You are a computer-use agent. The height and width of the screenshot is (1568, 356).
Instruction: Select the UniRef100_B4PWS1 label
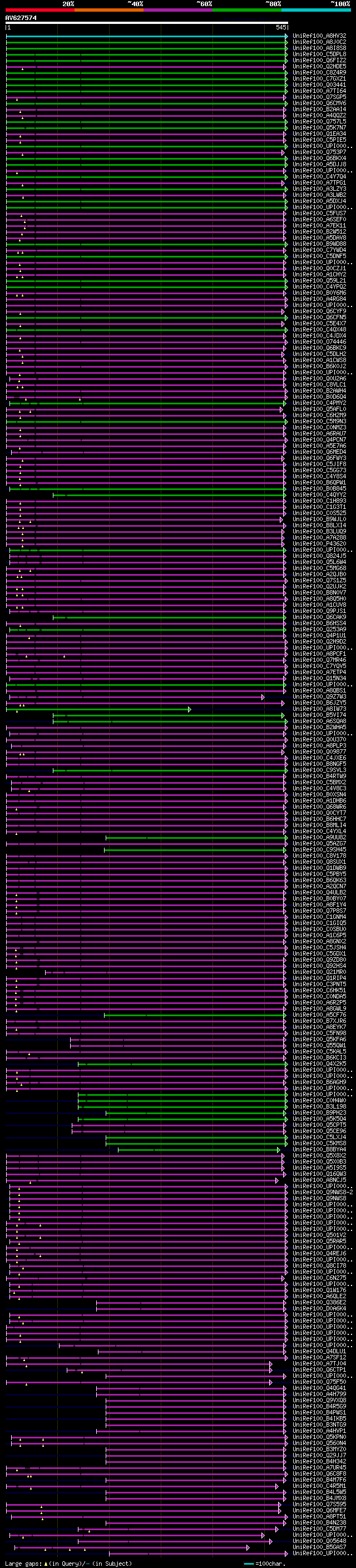click(319, 1412)
